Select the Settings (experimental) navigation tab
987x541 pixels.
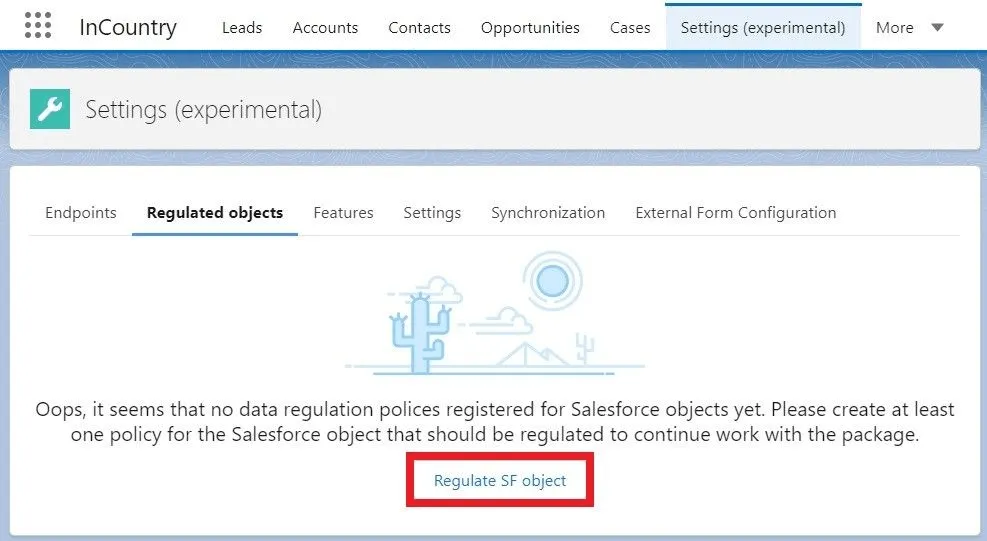[763, 28]
